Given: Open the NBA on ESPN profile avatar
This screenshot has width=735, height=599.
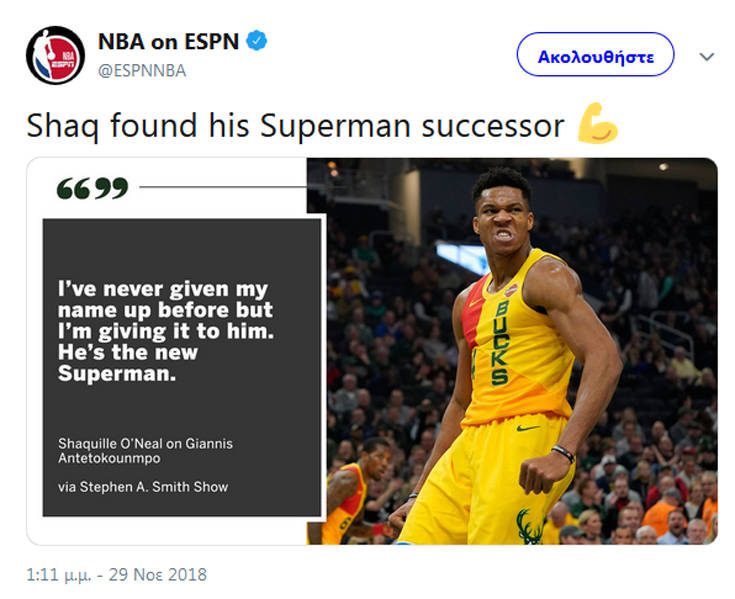Looking at the screenshot, I should (55, 55).
